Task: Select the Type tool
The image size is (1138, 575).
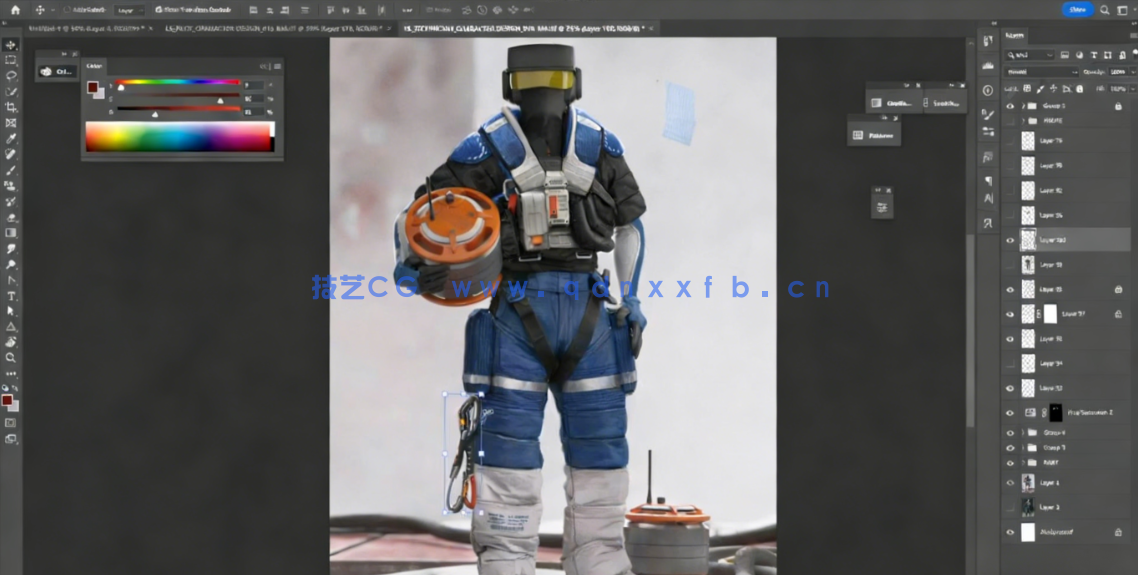Action: [x=11, y=296]
